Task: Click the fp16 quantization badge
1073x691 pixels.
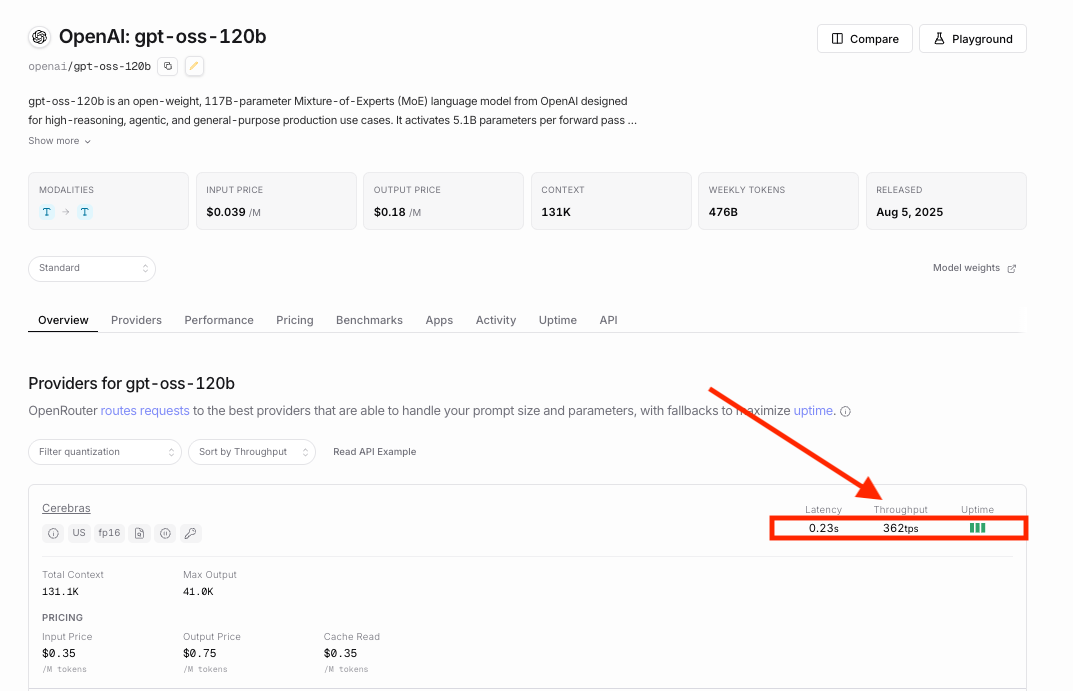Action: click(109, 533)
